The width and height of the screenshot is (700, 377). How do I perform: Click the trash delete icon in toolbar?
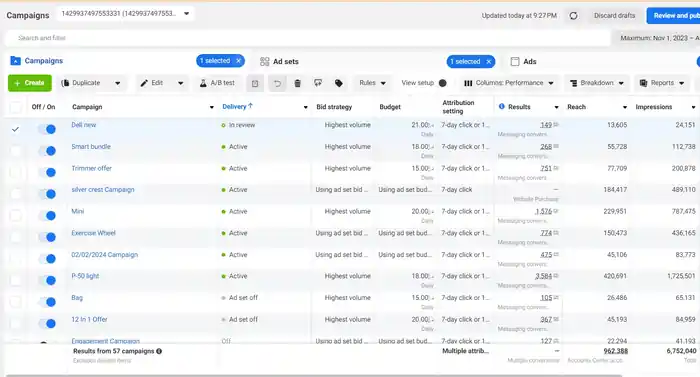(297, 83)
